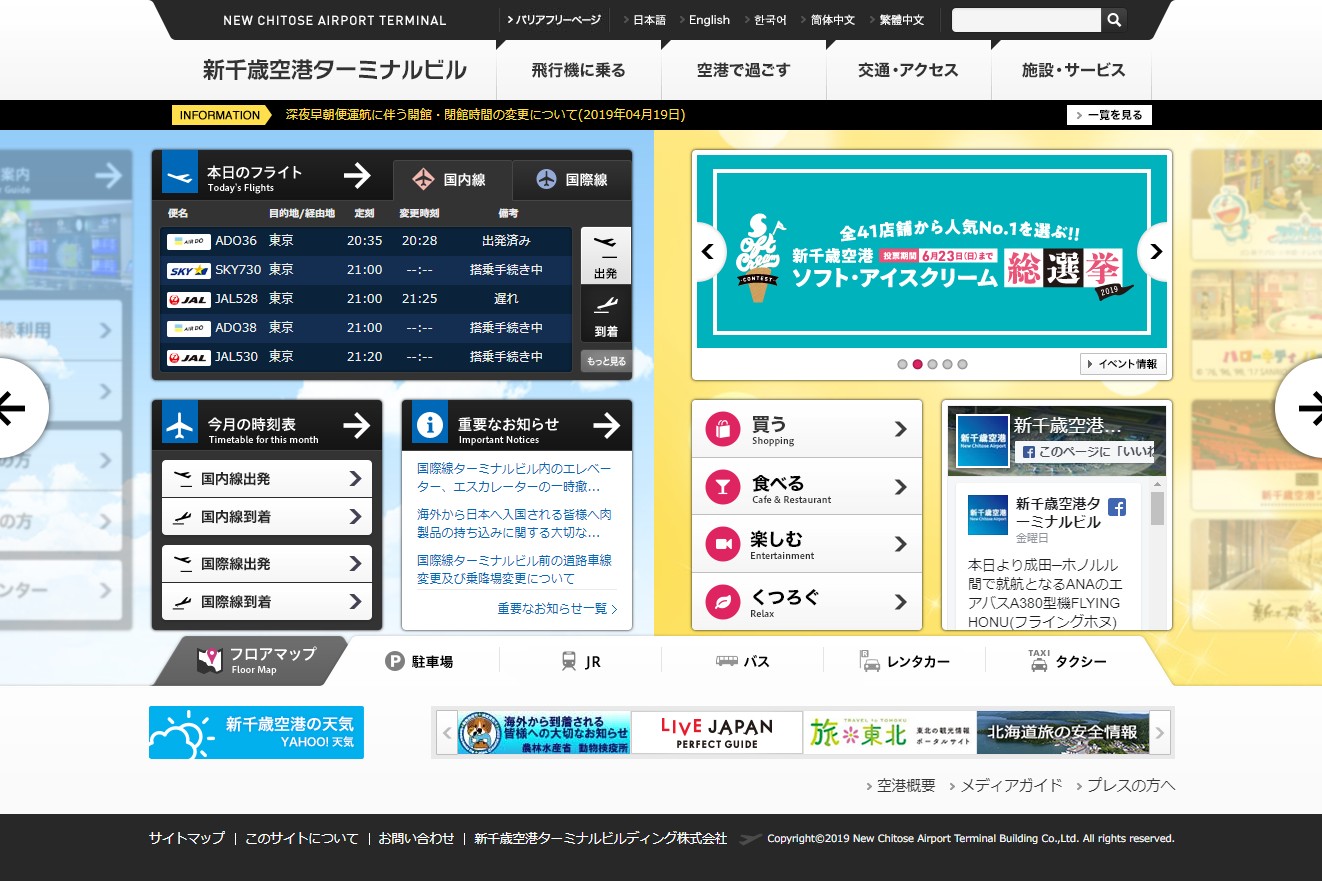Image resolution: width=1322 pixels, height=881 pixels.
Task: Open the LIVE JAPAN Perfect Guide banner
Action: click(x=717, y=732)
